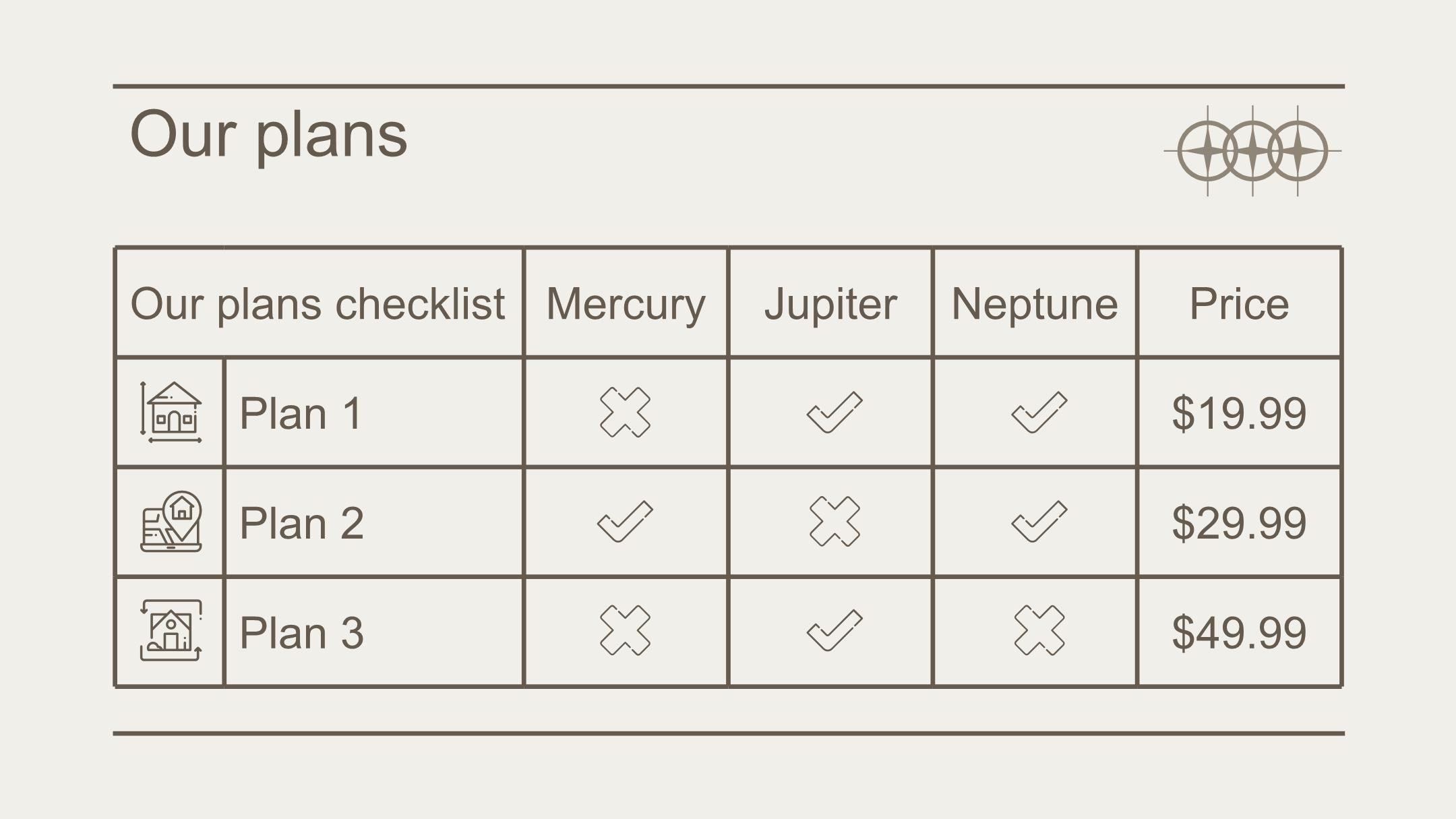Image resolution: width=1456 pixels, height=819 pixels.
Task: Select the Our plans title text
Action: 268,135
